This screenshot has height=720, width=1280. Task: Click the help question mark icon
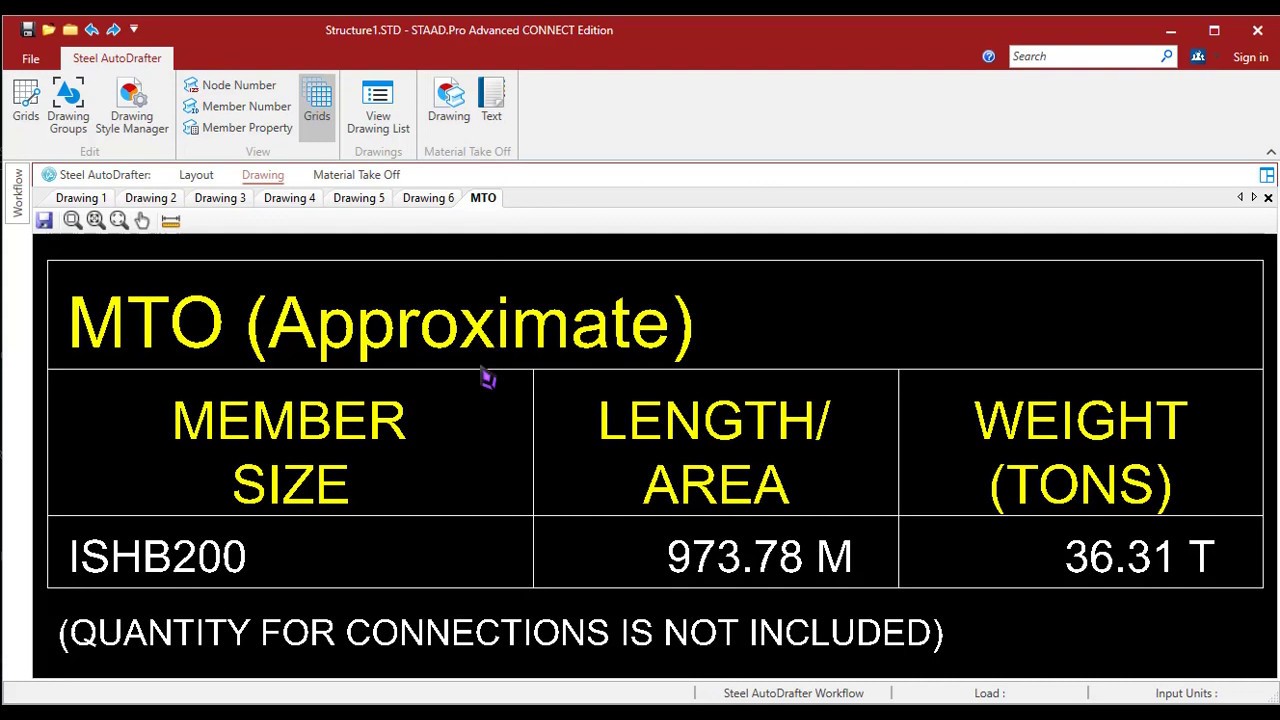989,57
